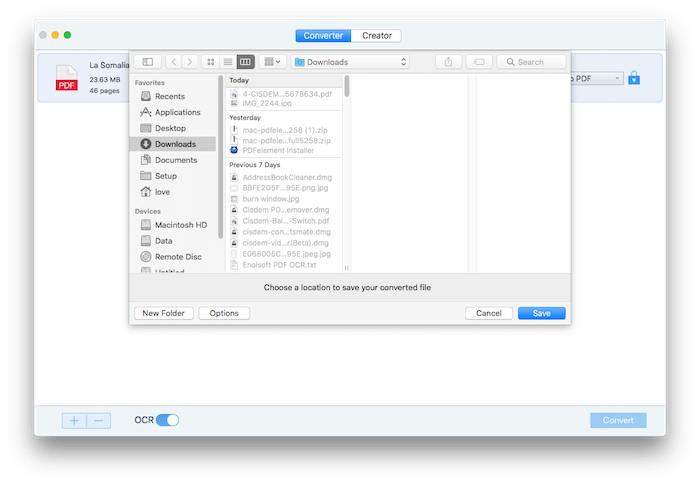Viewport: 700px width, 485px height.
Task: Click the Applications sidebar icon
Action: (146, 113)
